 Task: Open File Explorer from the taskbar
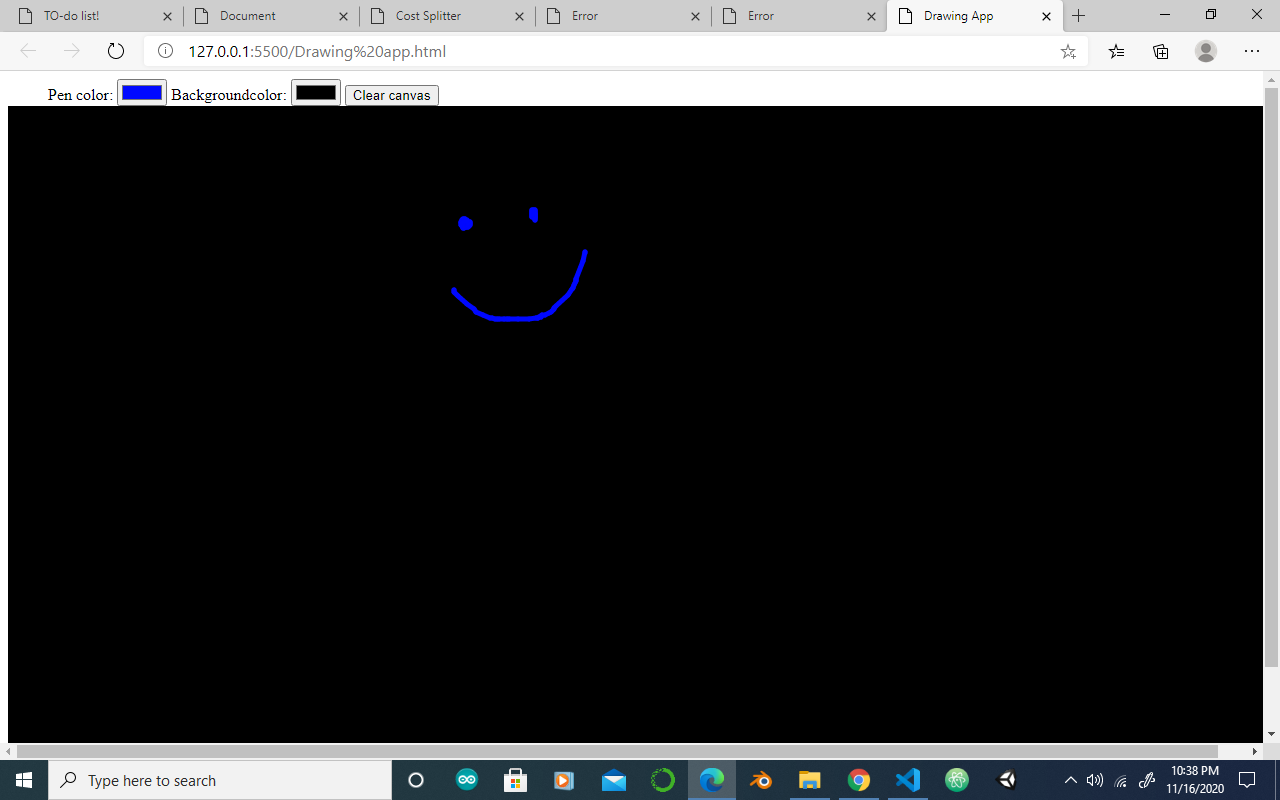click(x=810, y=780)
